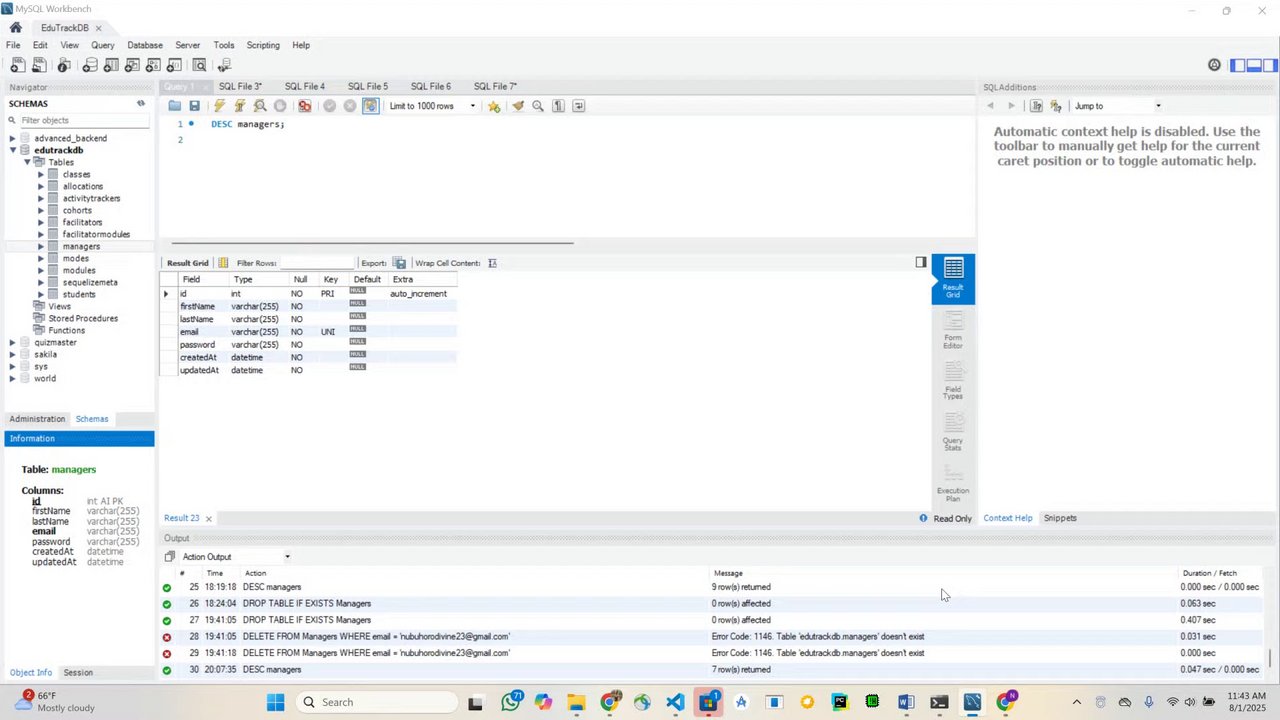Expand the advanced_backend schema
The image size is (1280, 720).
[13, 138]
